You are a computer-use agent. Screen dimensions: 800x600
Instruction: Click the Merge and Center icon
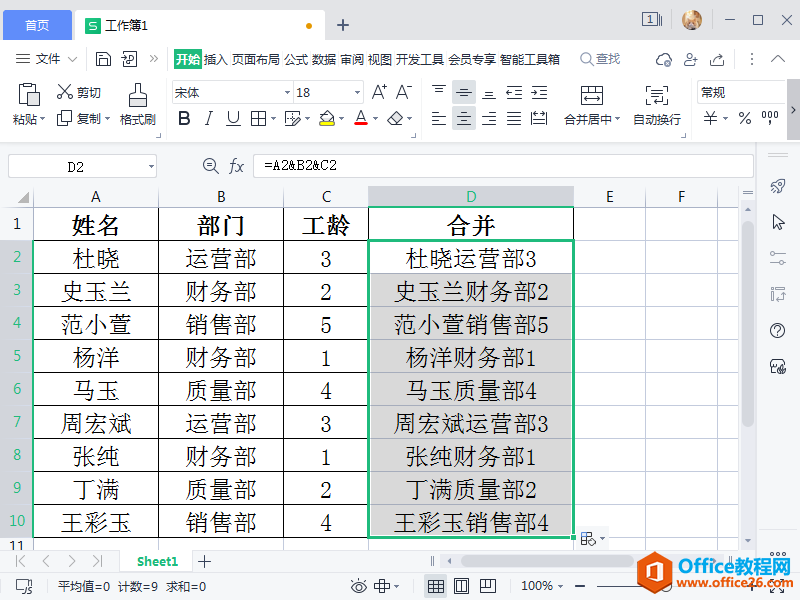592,96
